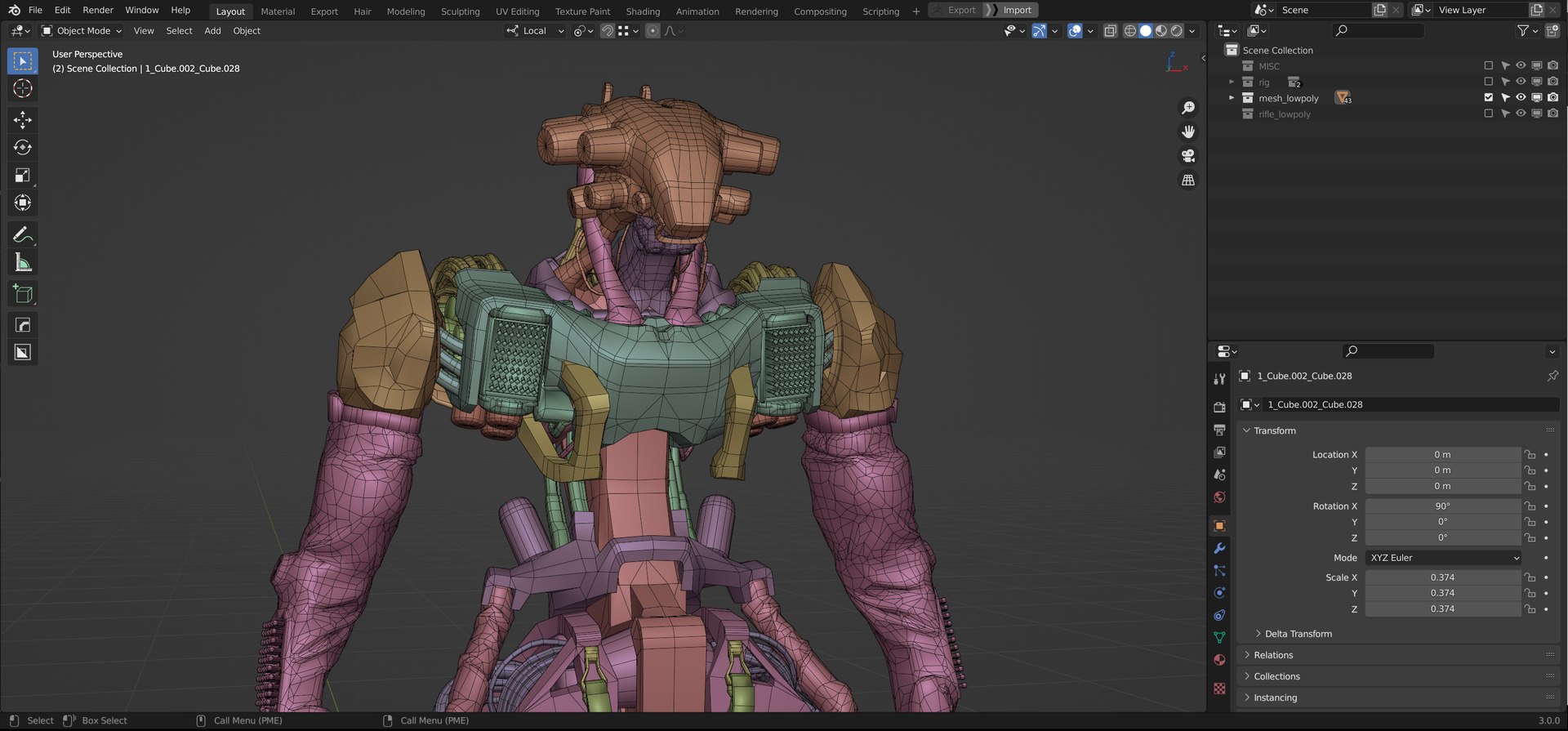Screen dimensions: 1568x731
Task: Add a new workspace with plus
Action: pos(916,11)
